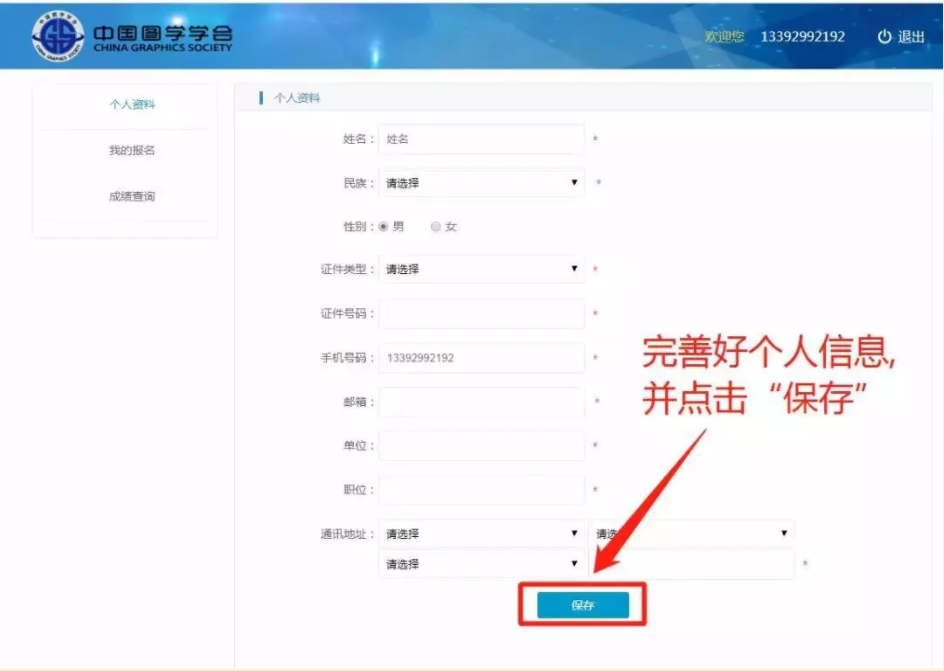Viewport: 944px width, 671px height.
Task: Click the 姓名 name input field
Action: tap(481, 139)
